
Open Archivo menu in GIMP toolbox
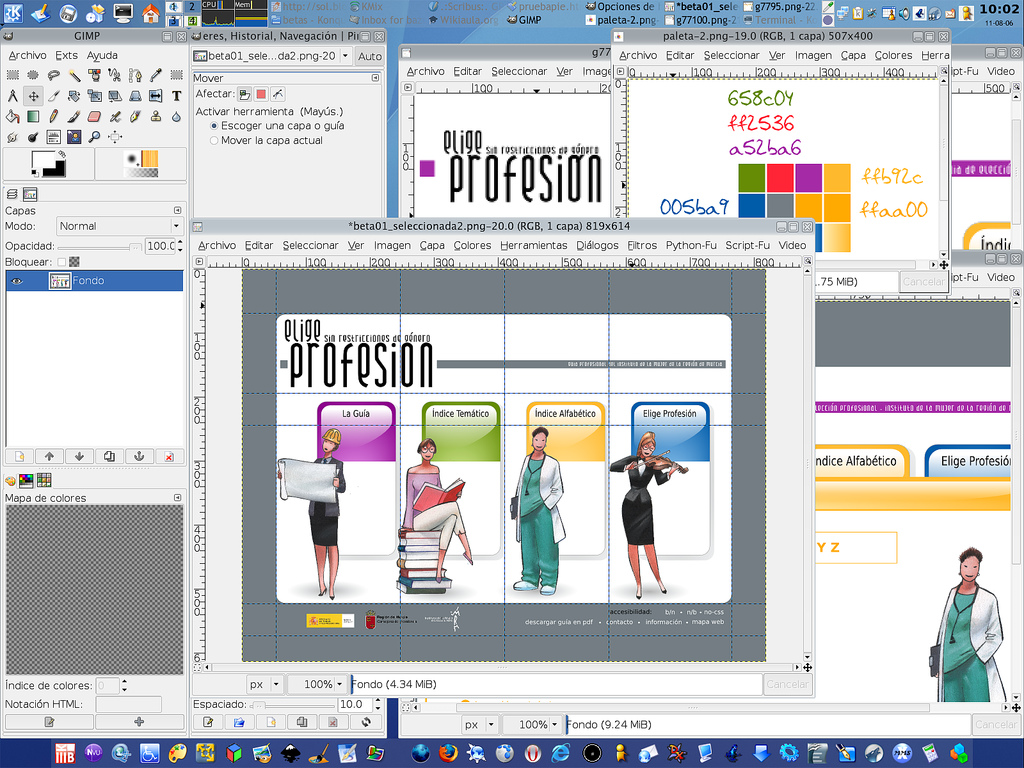27,56
